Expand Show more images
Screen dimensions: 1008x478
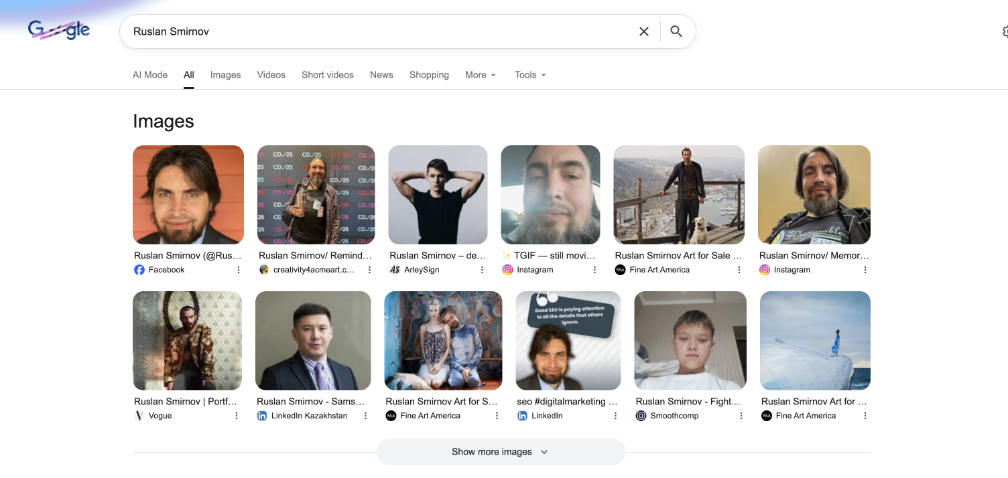[x=501, y=452]
